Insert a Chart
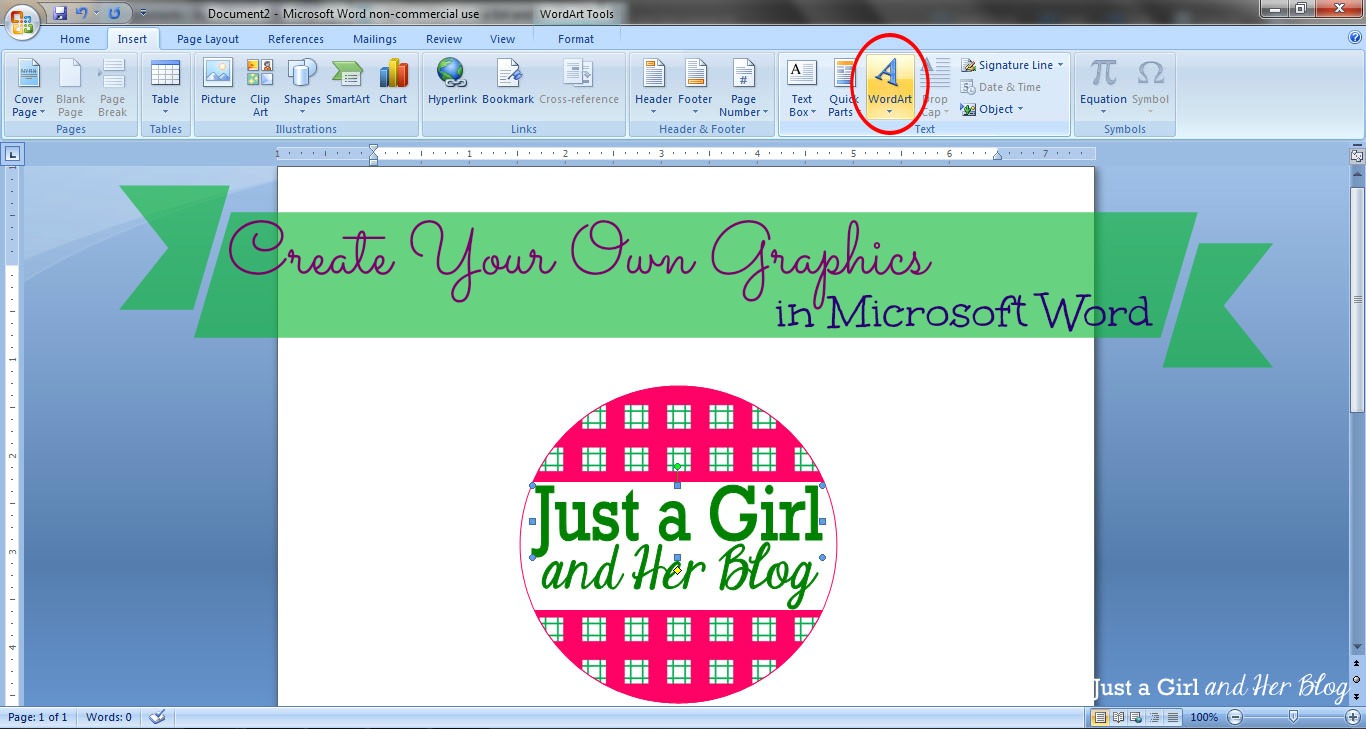1366x729 pixels. click(x=393, y=84)
